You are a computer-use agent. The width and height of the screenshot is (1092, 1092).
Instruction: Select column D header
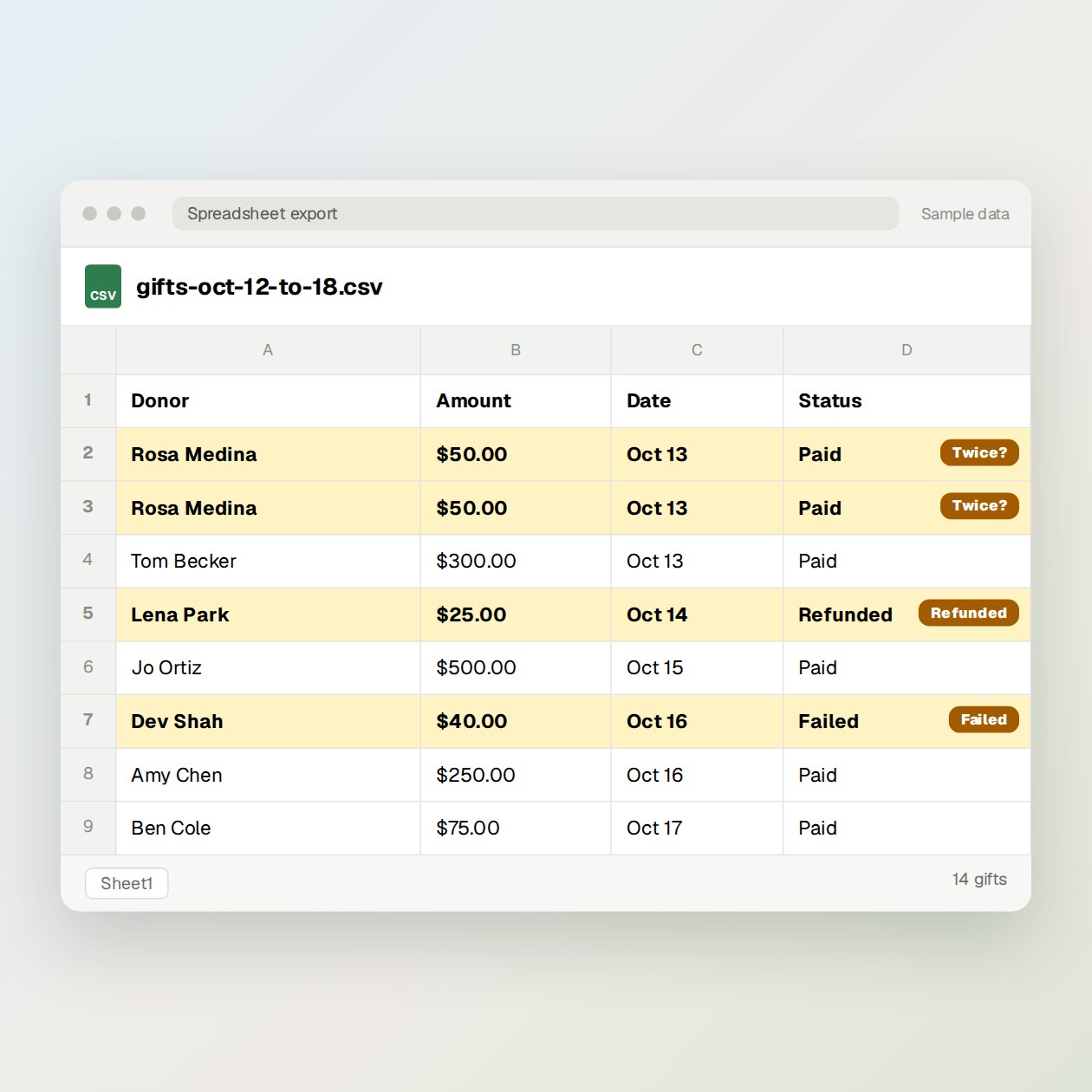point(907,350)
